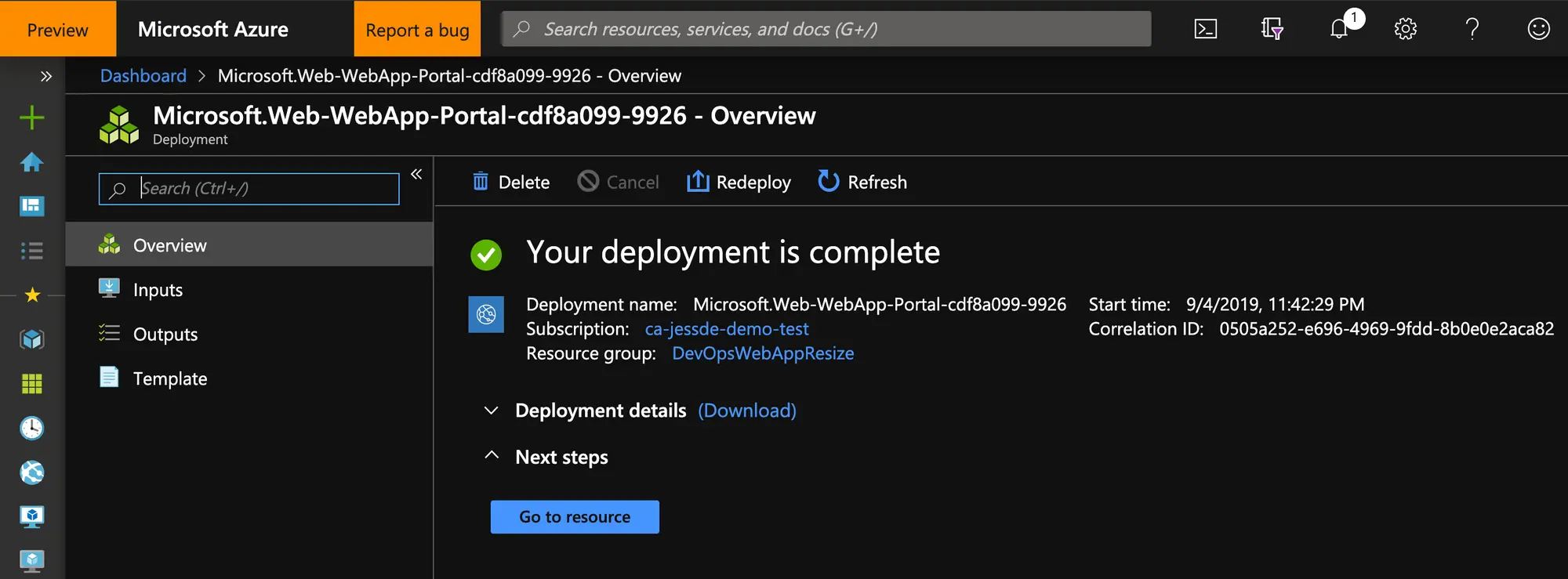Collapse the Next steps section

[x=492, y=456]
